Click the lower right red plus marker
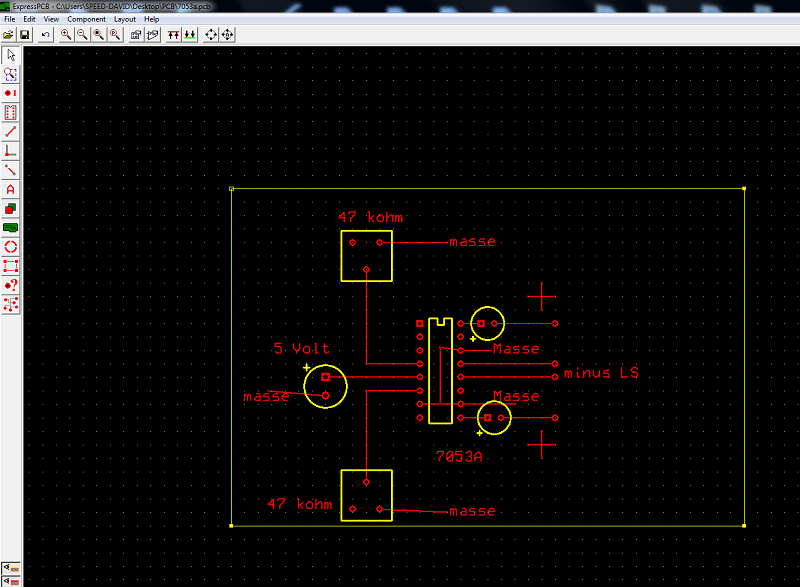Viewport: 800px width, 587px height. [541, 445]
